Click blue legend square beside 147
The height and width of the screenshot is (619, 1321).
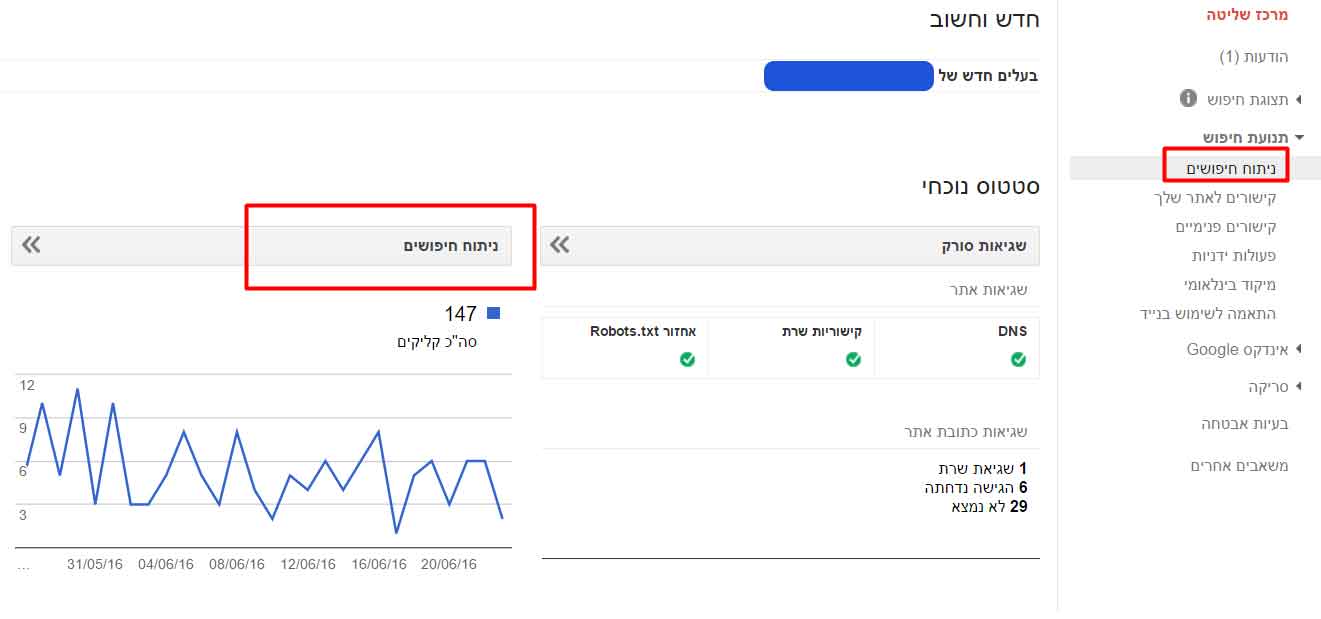pyautogui.click(x=493, y=314)
